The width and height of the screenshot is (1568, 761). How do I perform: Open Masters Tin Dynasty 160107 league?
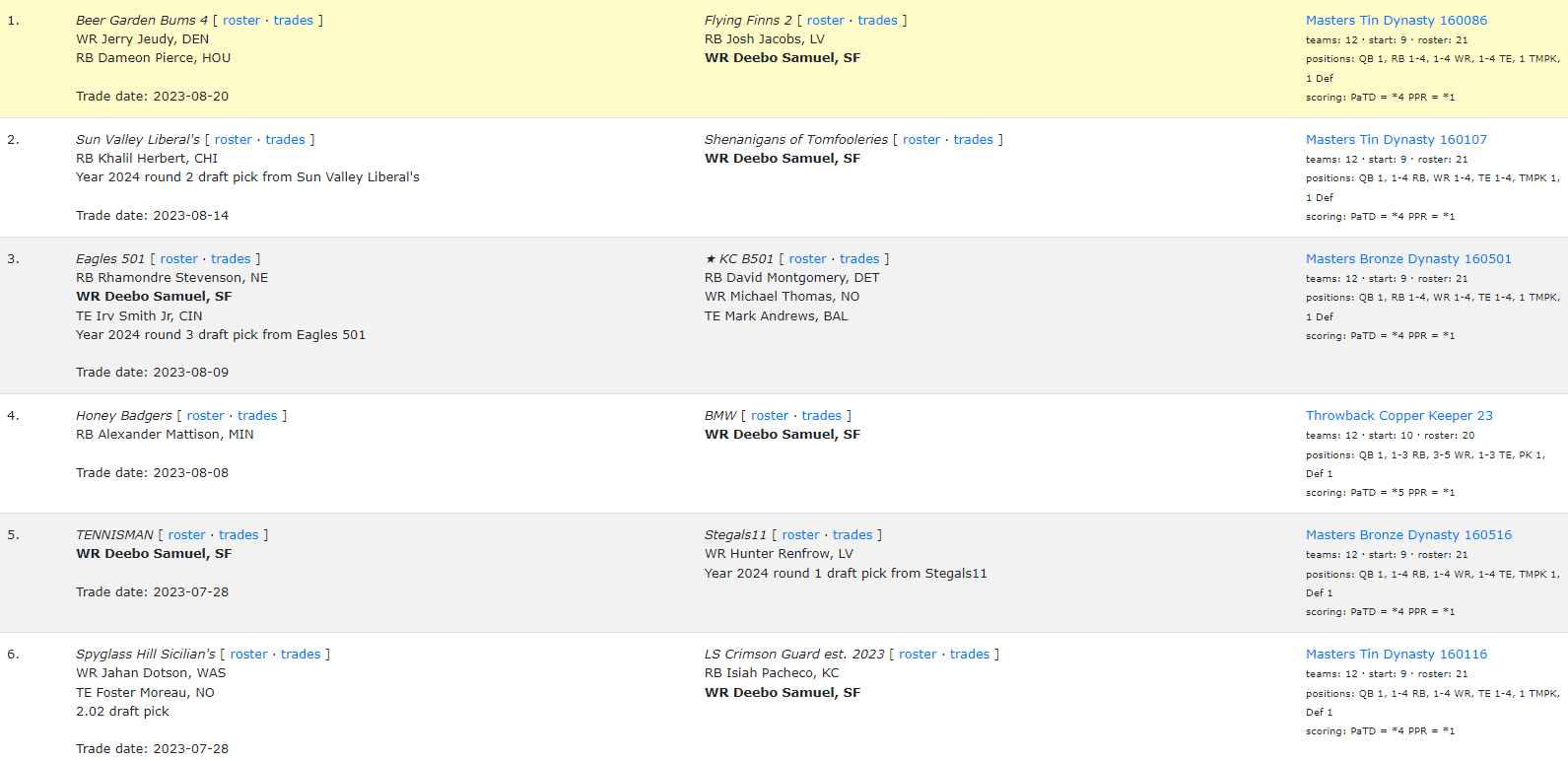tap(1397, 139)
